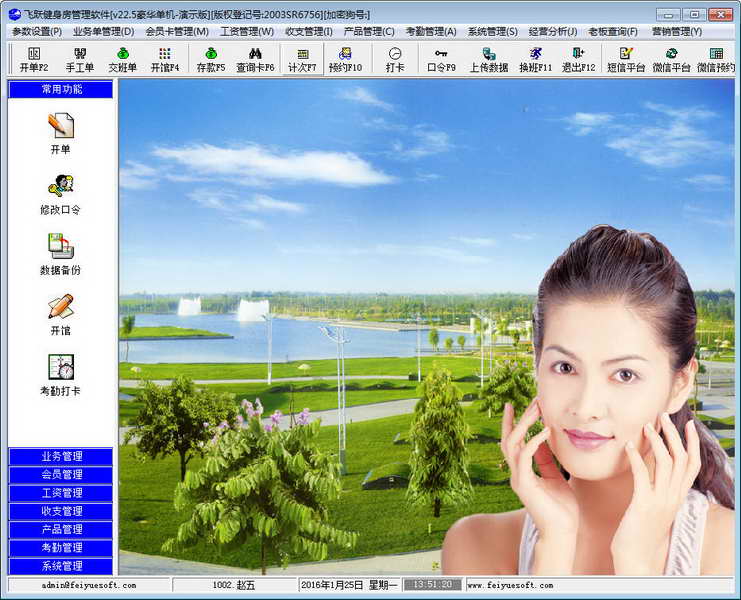741x600 pixels.
Task: Click 考勤打卡 attendance icon in sidebar
Action: pos(61,374)
